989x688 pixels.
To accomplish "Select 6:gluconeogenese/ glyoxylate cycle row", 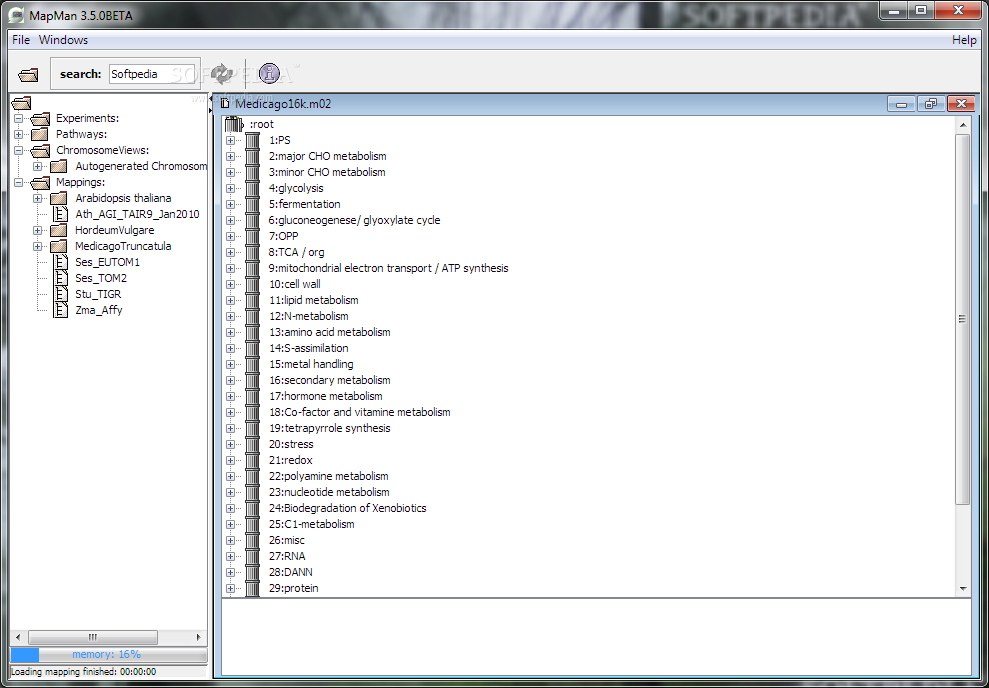I will (354, 220).
